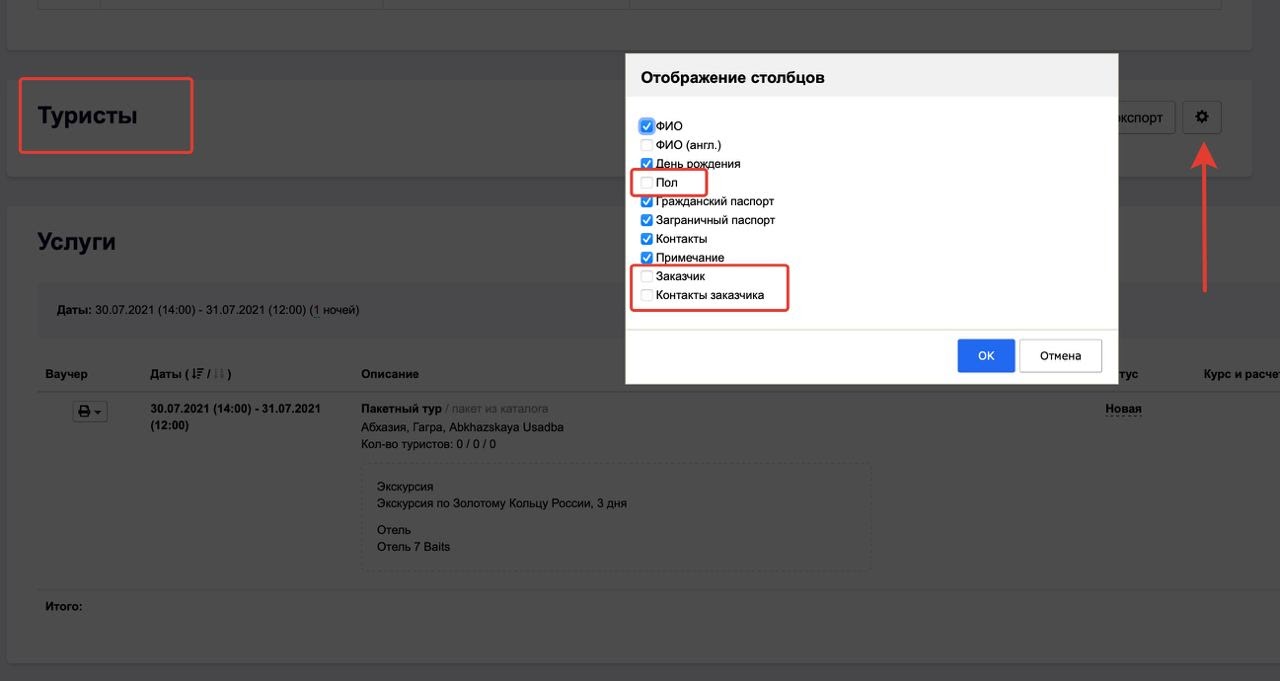Viewport: 1280px width, 681px height.
Task: Click the Экспорт button
Action: [x=1142, y=118]
